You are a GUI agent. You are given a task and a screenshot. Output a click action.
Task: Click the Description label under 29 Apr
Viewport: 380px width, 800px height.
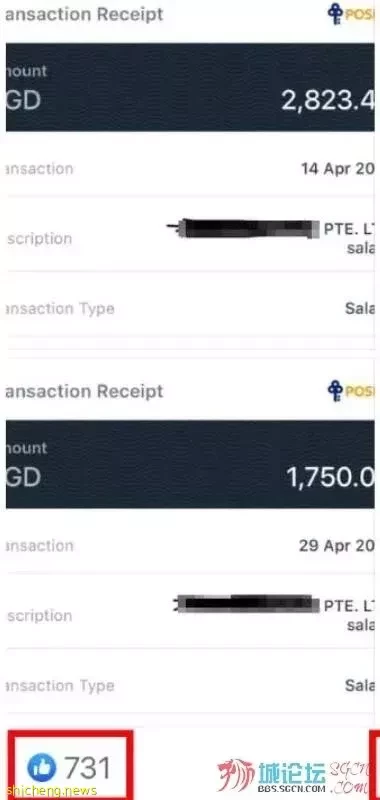coord(39,616)
